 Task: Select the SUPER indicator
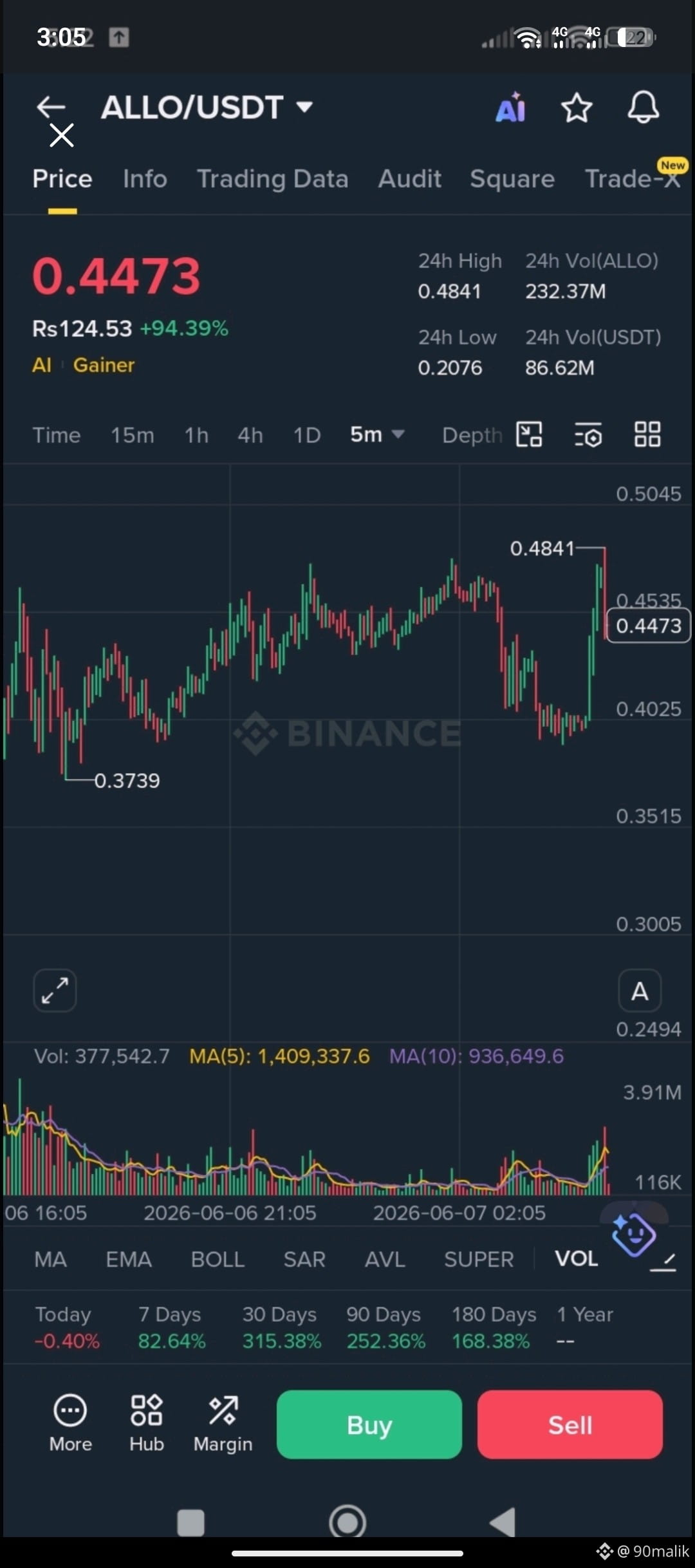[479, 1259]
